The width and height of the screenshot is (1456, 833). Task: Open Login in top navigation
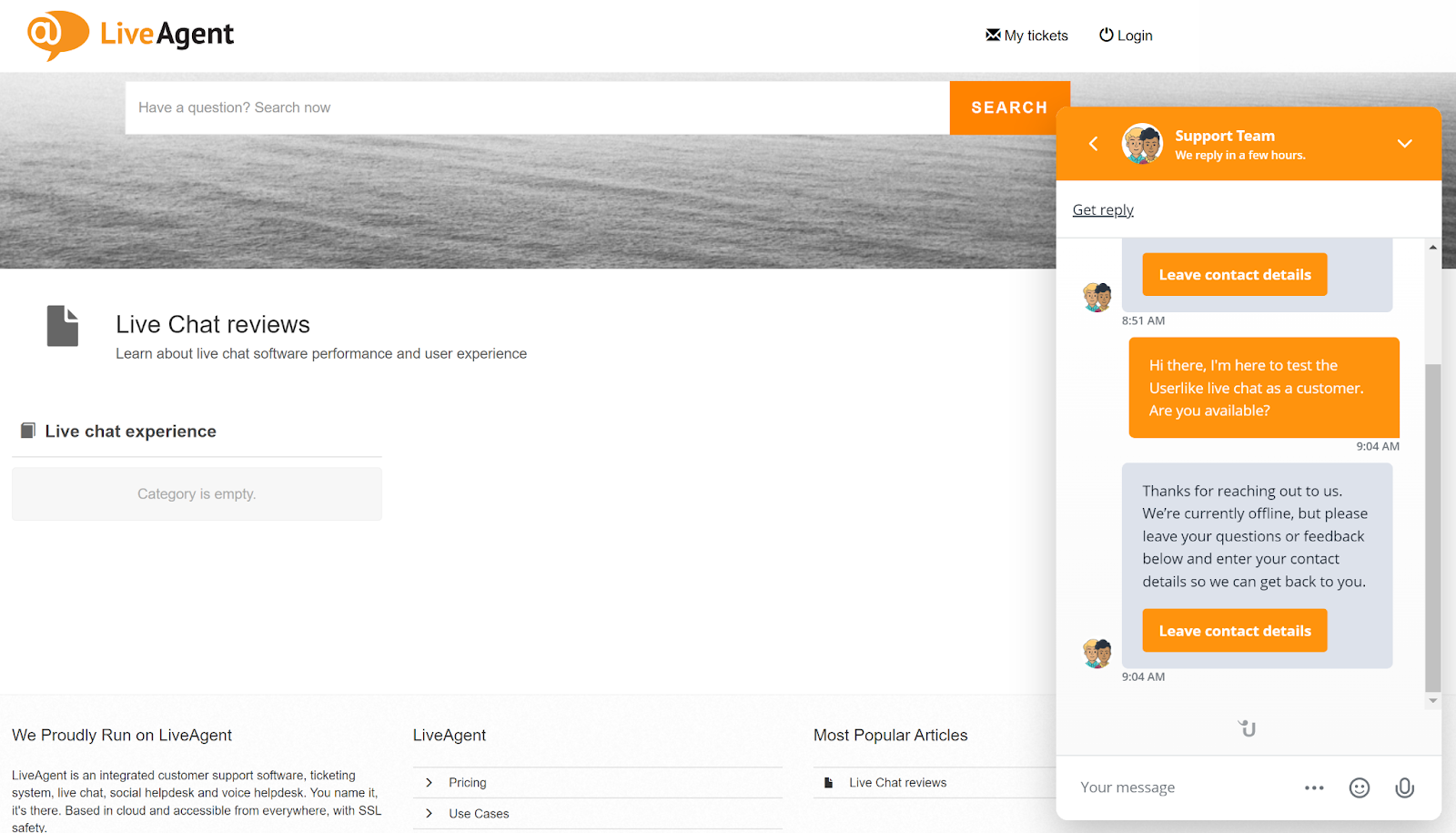1126,36
